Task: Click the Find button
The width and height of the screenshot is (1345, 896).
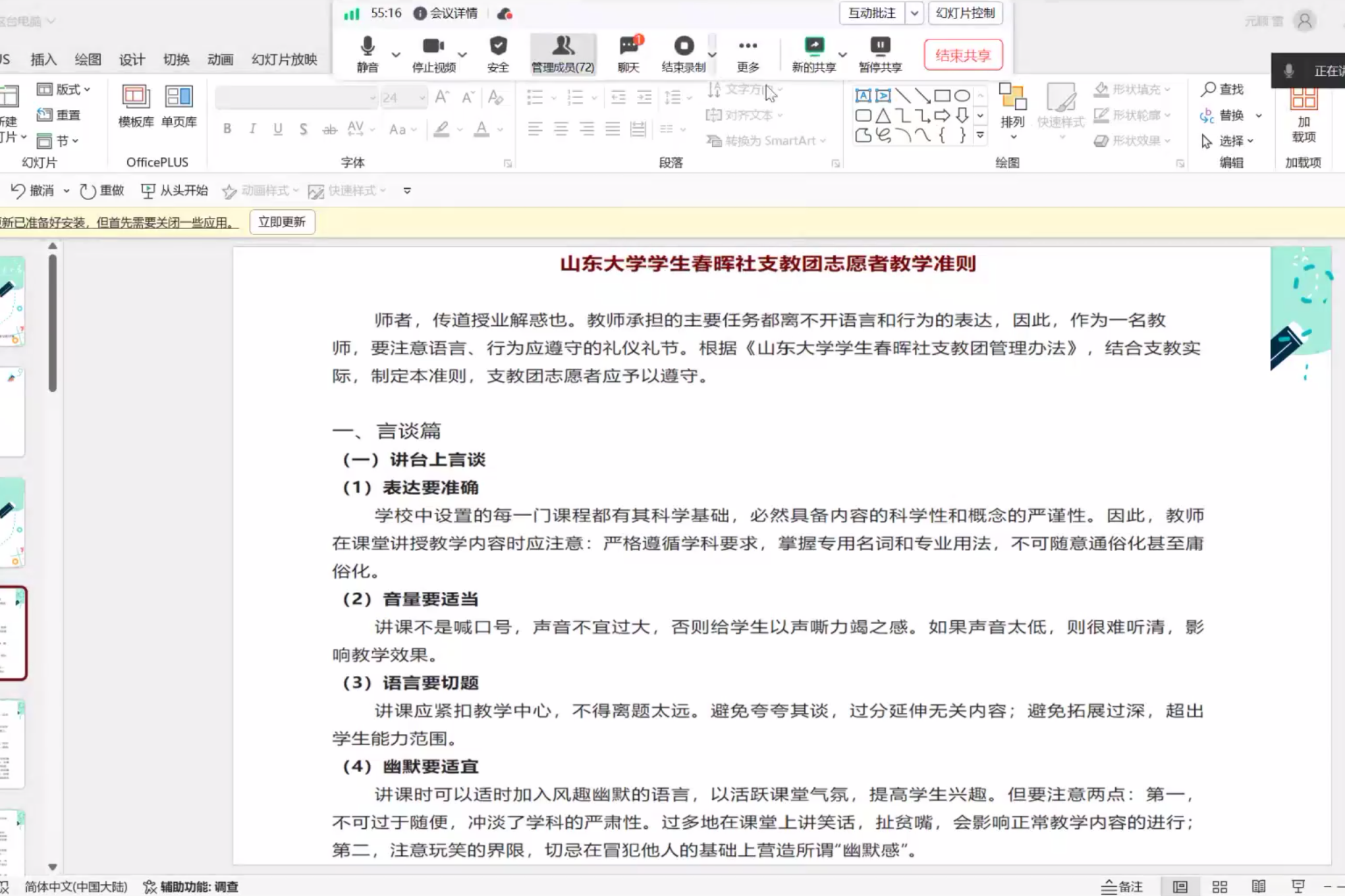Action: pyautogui.click(x=1222, y=89)
